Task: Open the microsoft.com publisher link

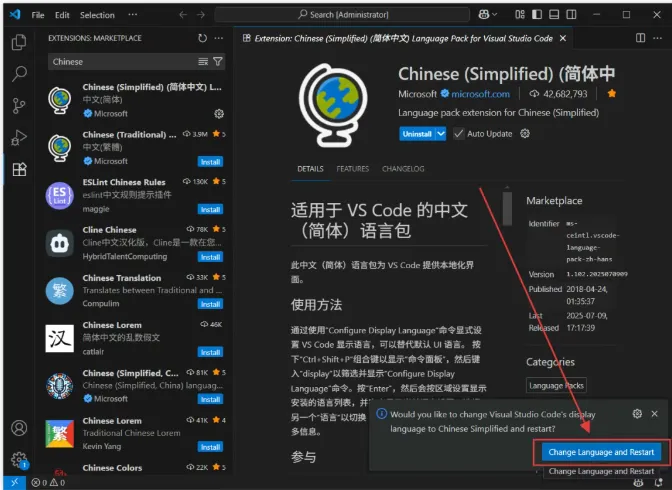Action: coord(480,94)
